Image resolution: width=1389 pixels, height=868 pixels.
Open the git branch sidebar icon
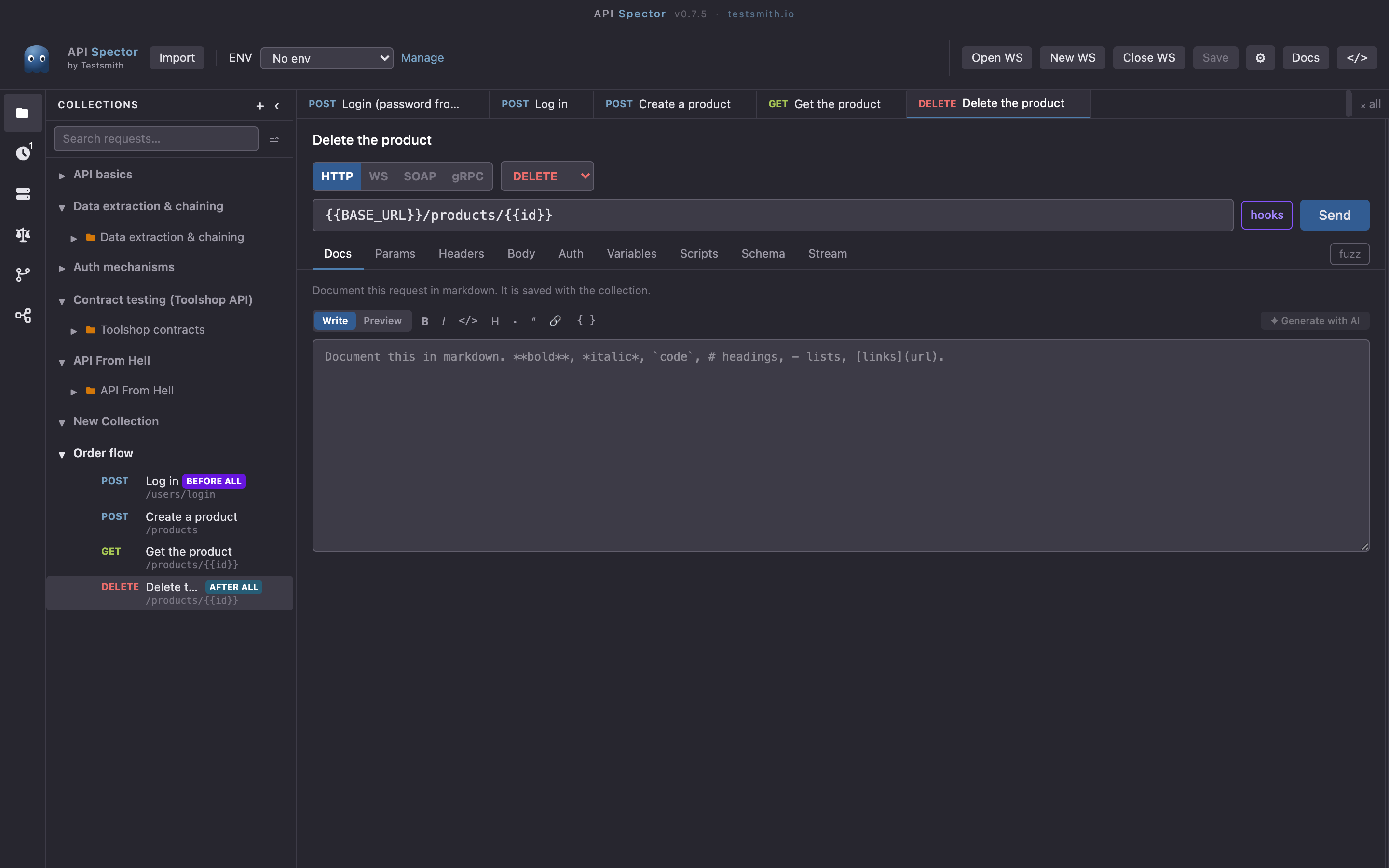pyautogui.click(x=23, y=274)
